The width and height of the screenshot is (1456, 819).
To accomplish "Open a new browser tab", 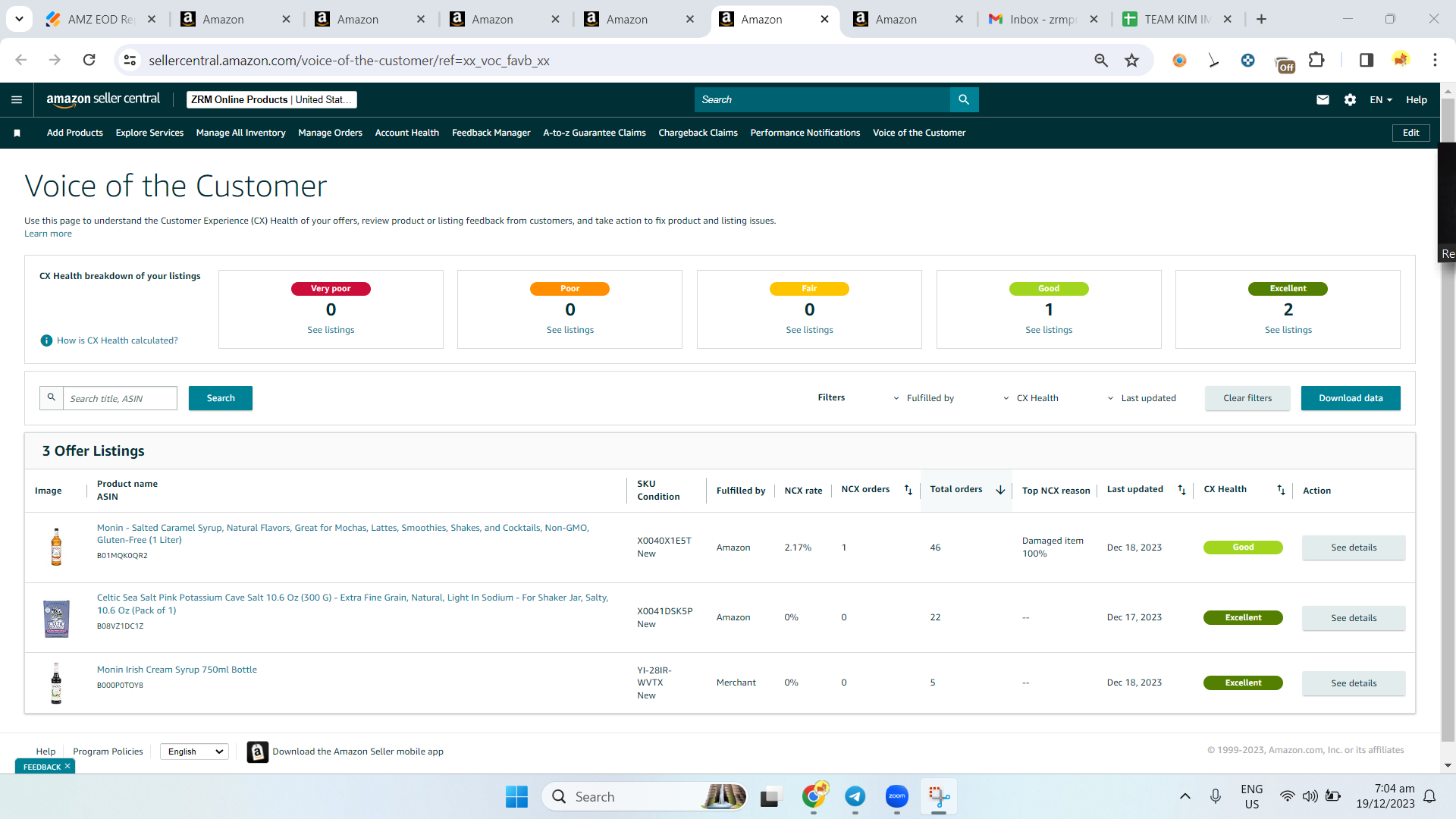I will 1261,19.
